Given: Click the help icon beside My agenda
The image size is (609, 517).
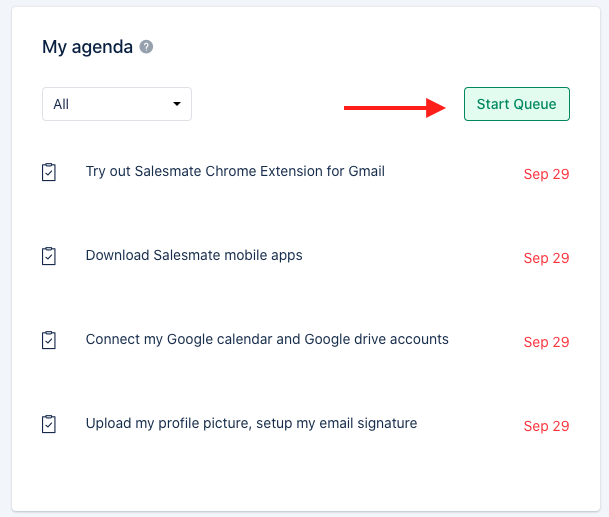Looking at the screenshot, I should point(146,47).
